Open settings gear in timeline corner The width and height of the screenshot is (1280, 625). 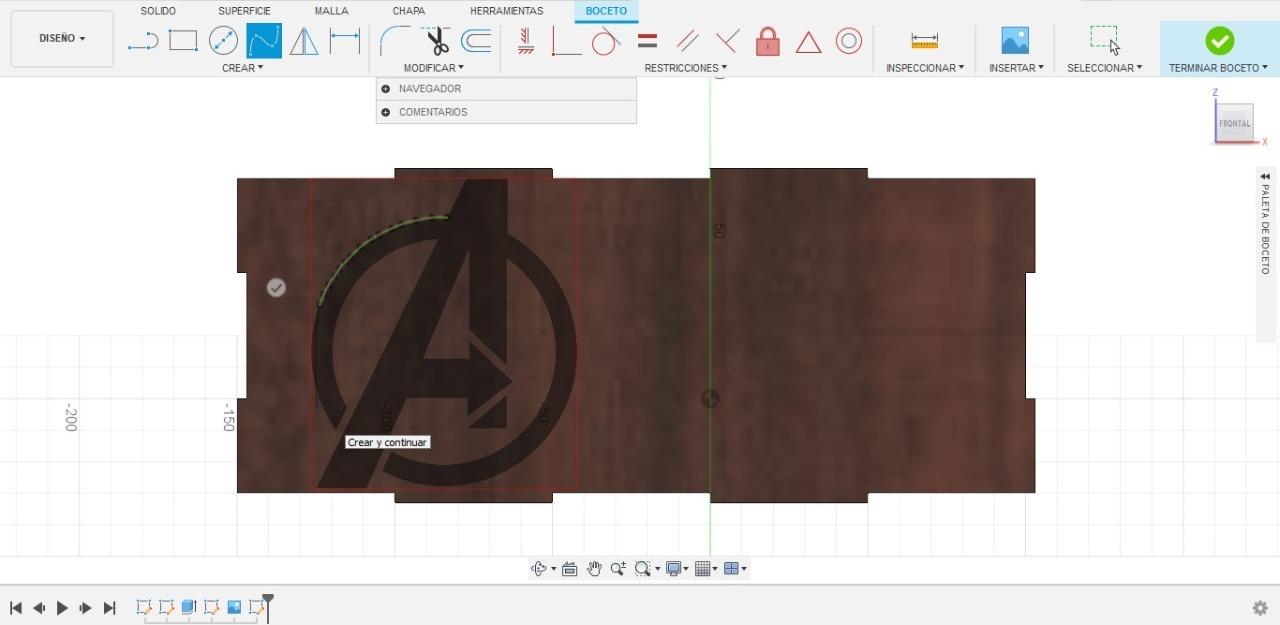coord(1261,608)
